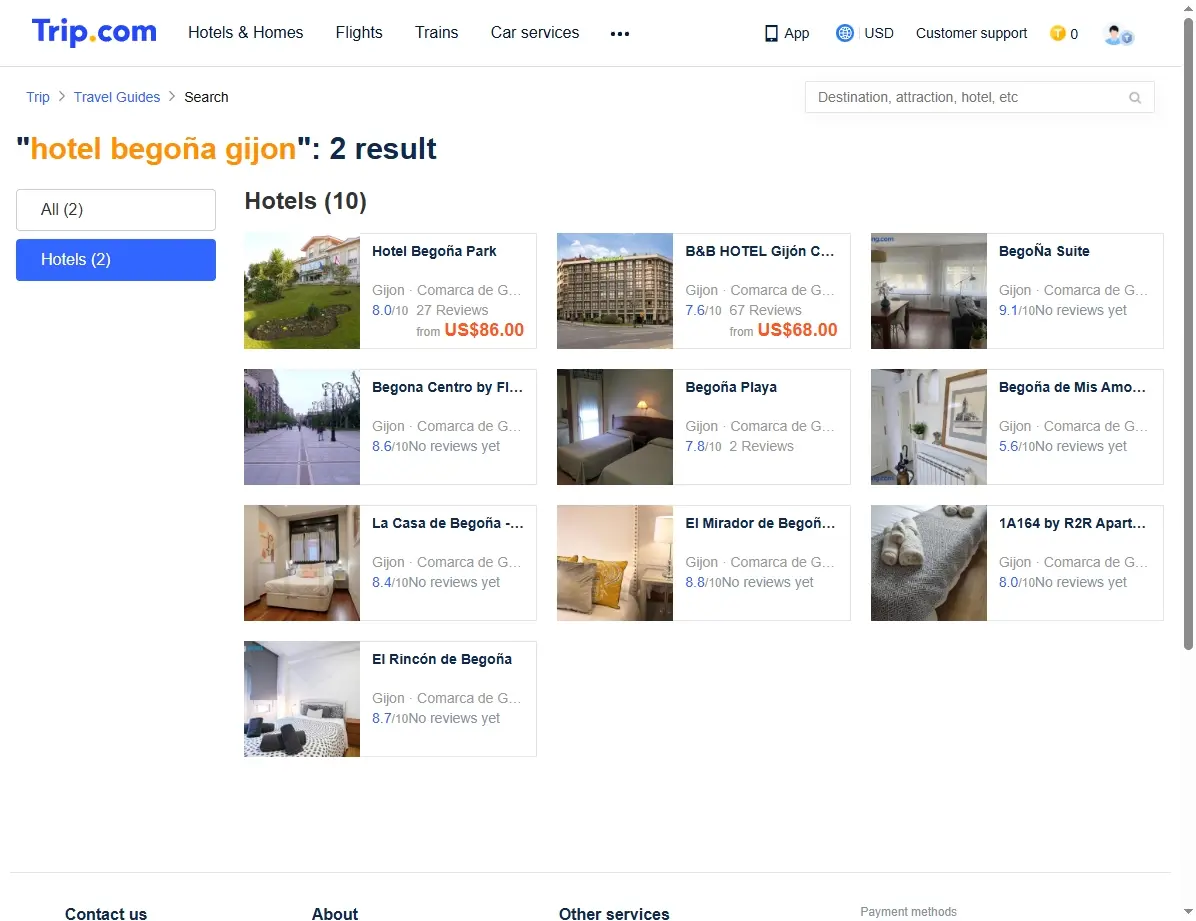Go to Trip breadcrumb link
1196x921 pixels.
pyautogui.click(x=37, y=97)
